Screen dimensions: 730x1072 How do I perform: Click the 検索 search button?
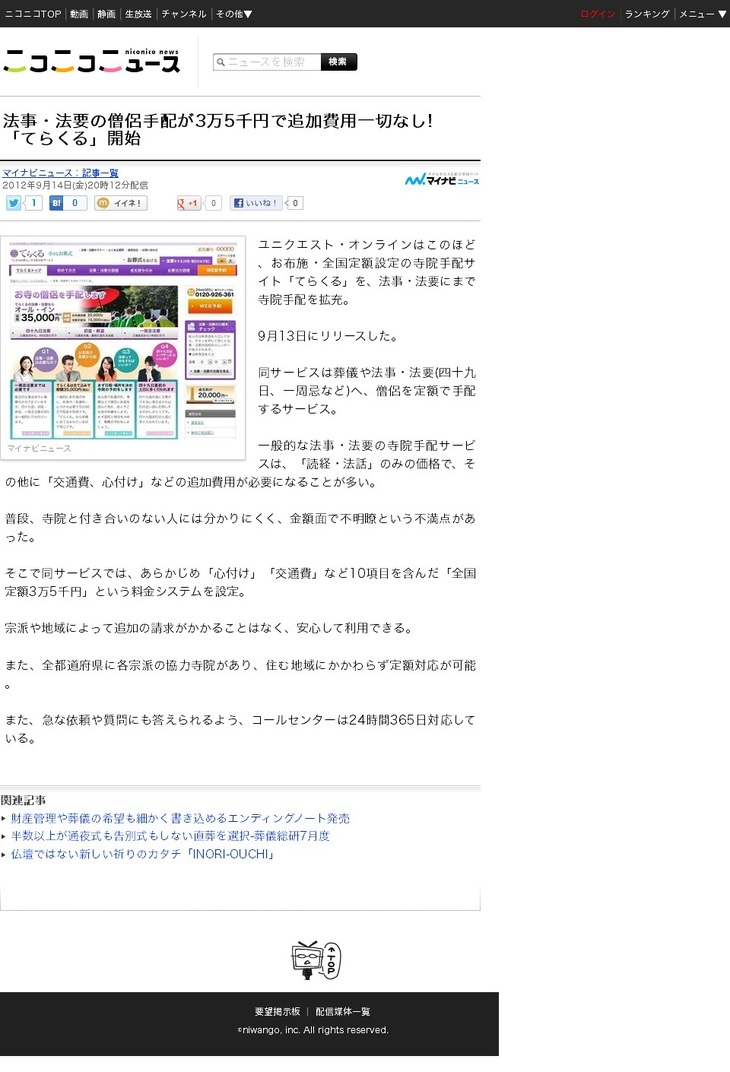(338, 62)
